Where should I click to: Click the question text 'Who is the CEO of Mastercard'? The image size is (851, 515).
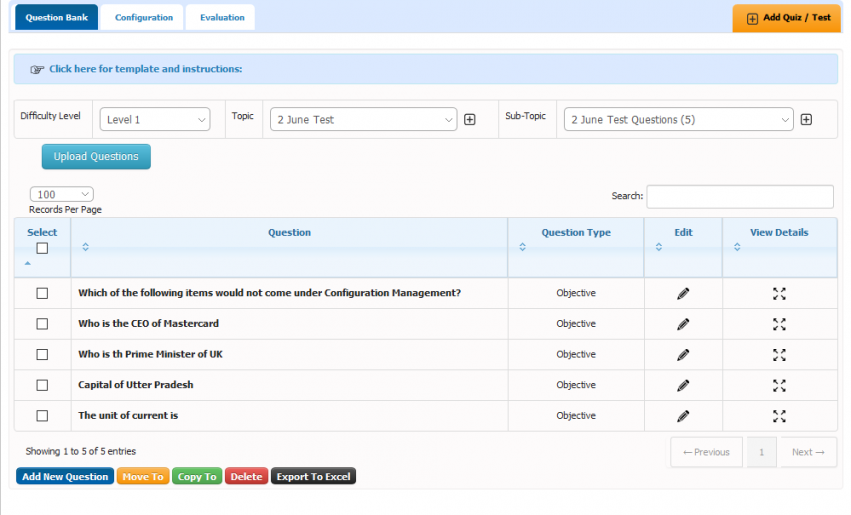[x=148, y=323]
